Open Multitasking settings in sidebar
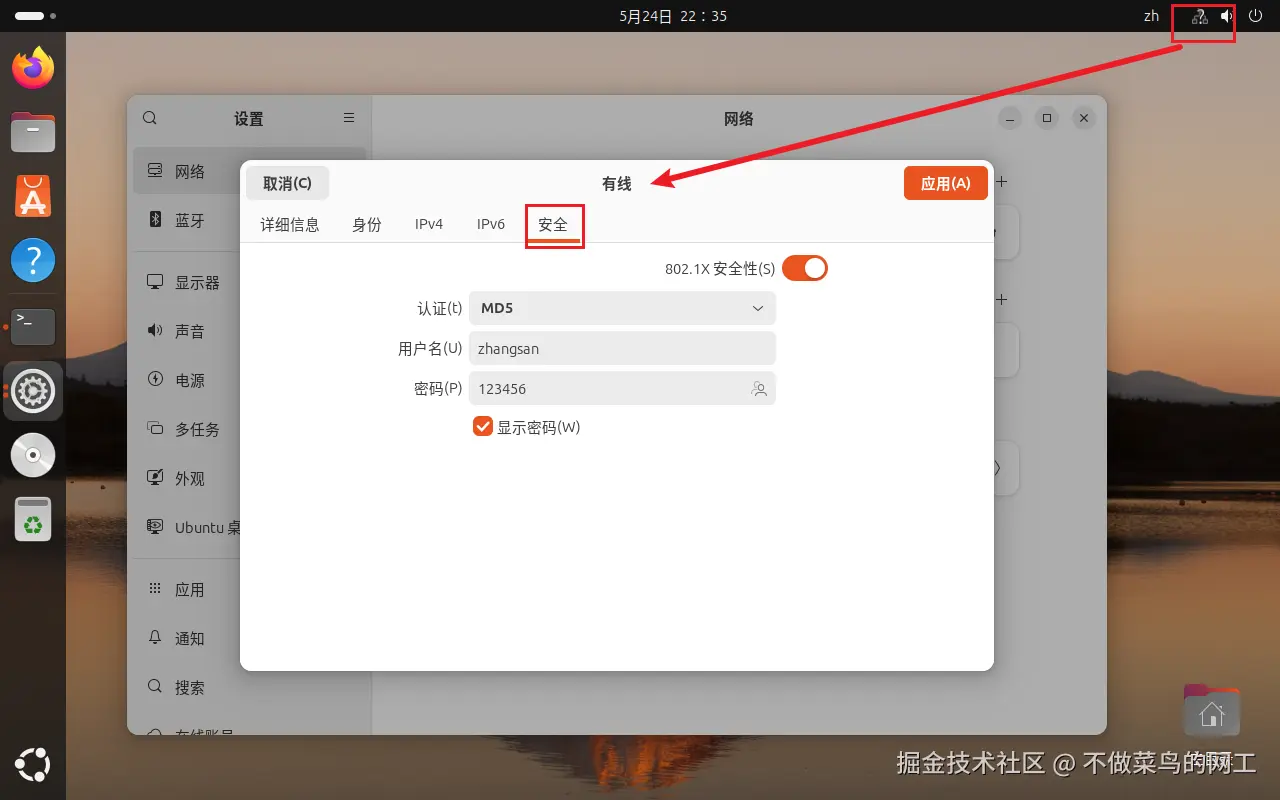Image resolution: width=1280 pixels, height=800 pixels. (186, 429)
